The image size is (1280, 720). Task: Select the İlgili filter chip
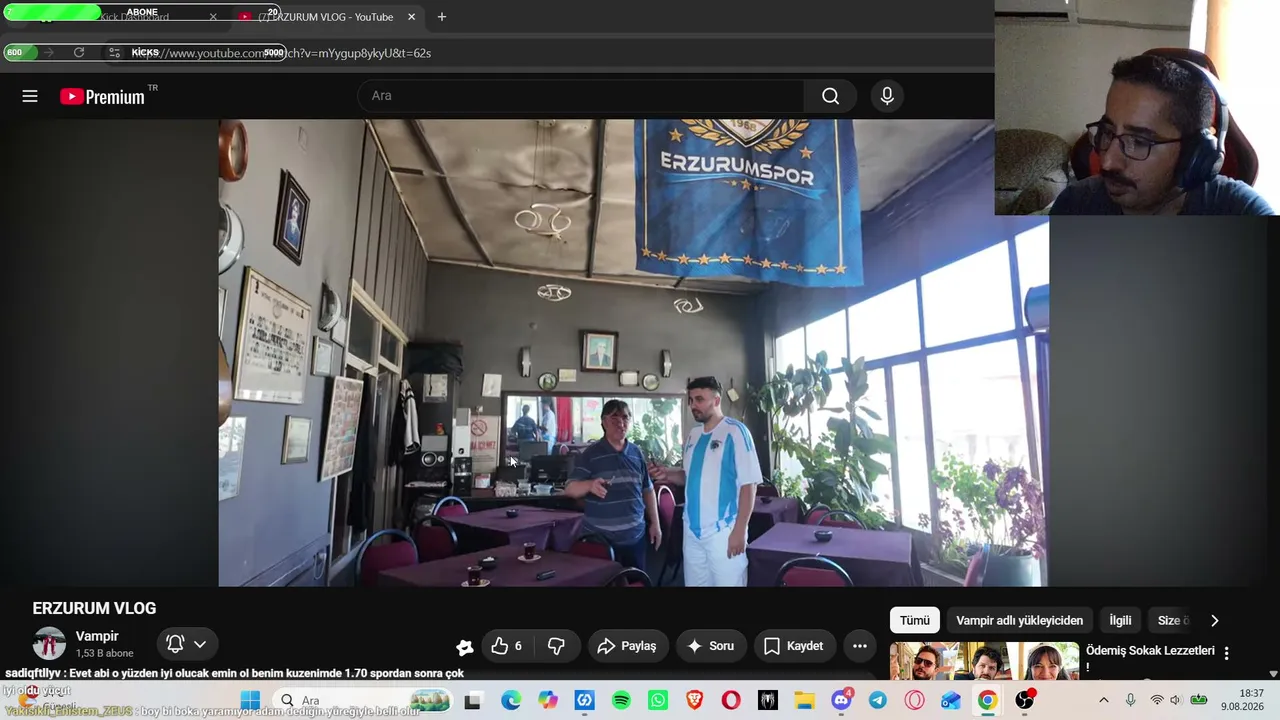click(x=1120, y=620)
